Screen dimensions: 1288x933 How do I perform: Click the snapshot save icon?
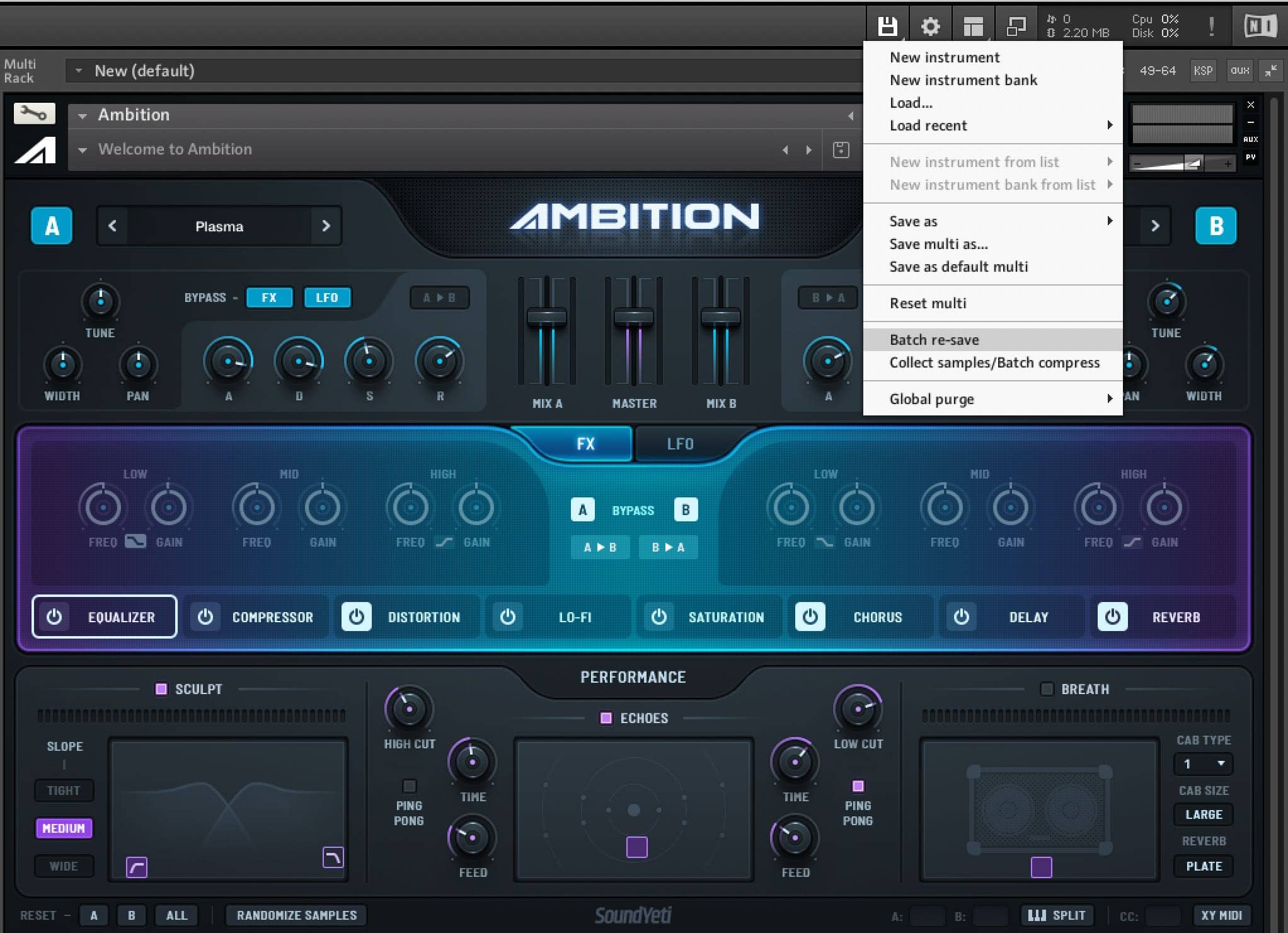pyautogui.click(x=841, y=150)
